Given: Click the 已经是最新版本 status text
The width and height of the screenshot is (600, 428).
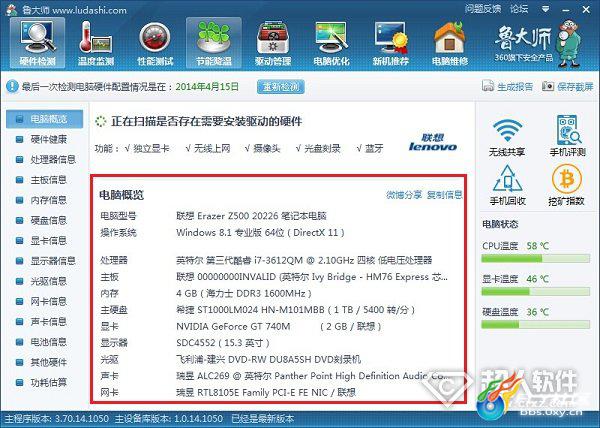Looking at the screenshot, I should coord(263,419).
